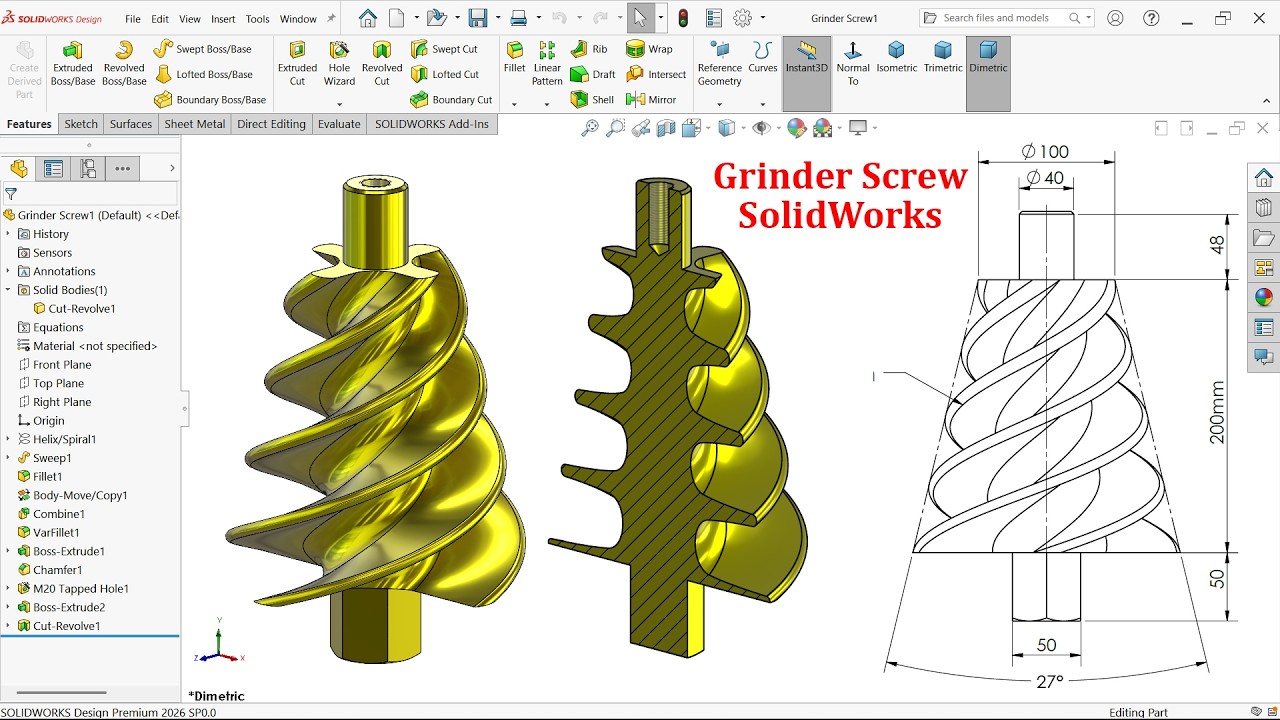Click the FeatureManager filter field
The height and width of the screenshot is (720, 1280).
tap(90, 194)
